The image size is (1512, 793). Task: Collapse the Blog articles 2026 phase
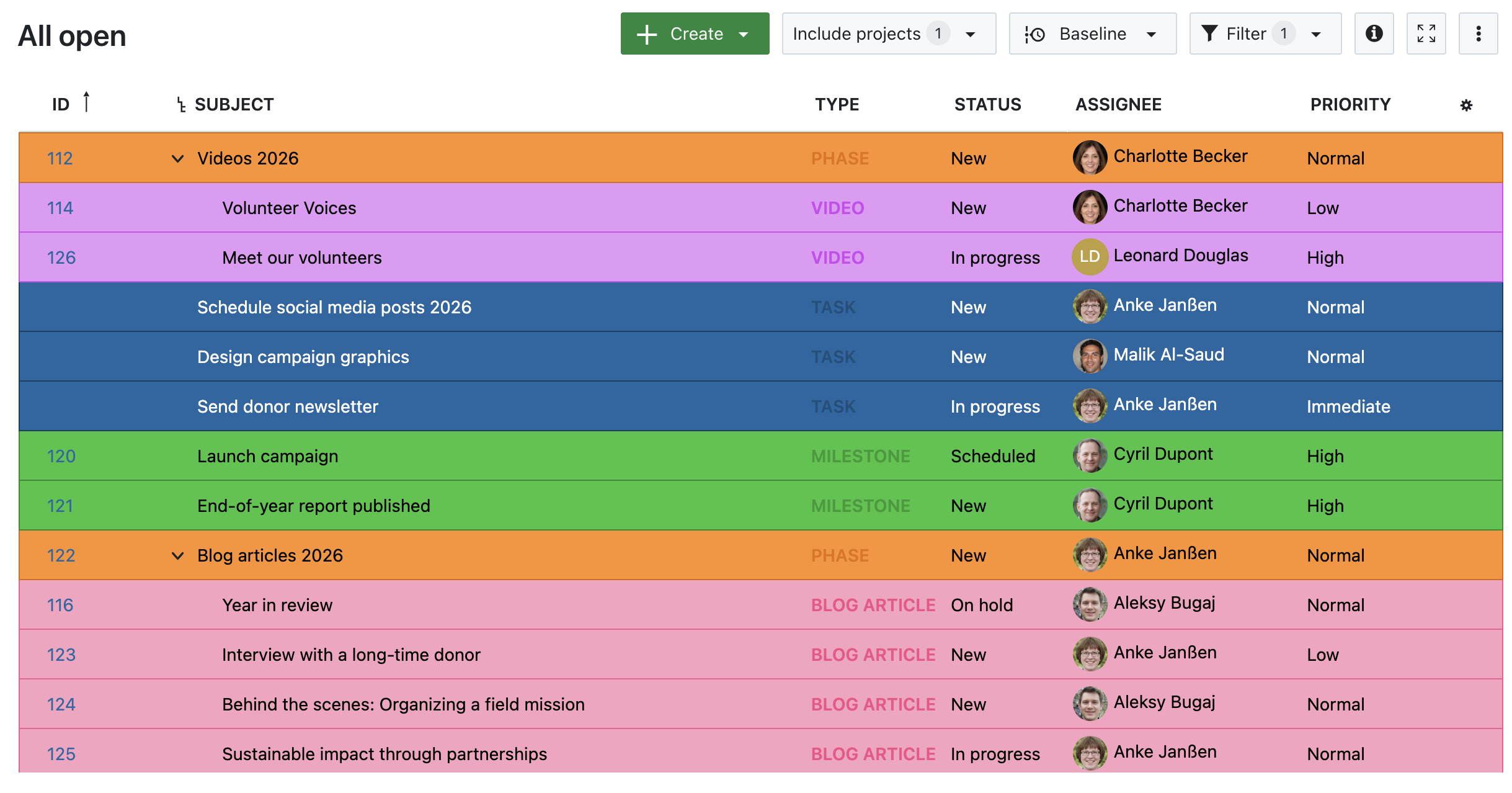coord(177,555)
